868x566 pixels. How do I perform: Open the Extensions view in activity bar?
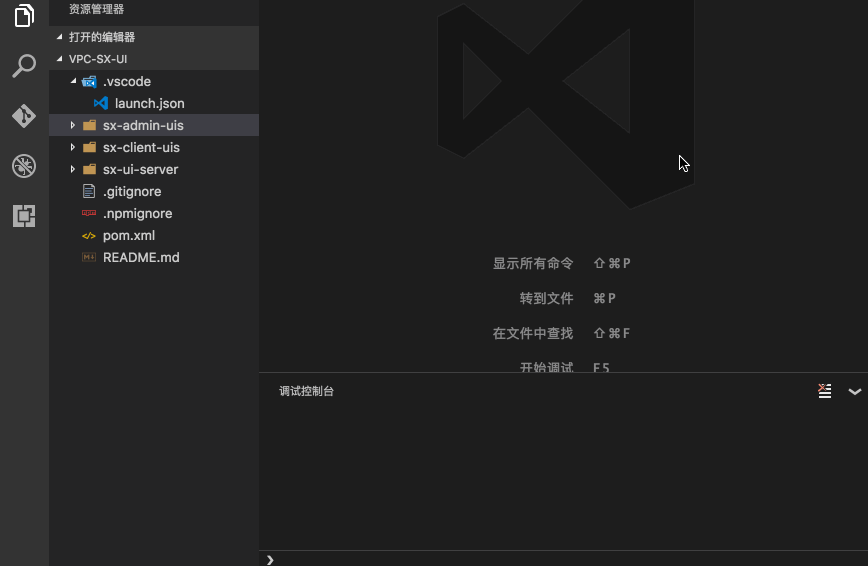[24, 216]
